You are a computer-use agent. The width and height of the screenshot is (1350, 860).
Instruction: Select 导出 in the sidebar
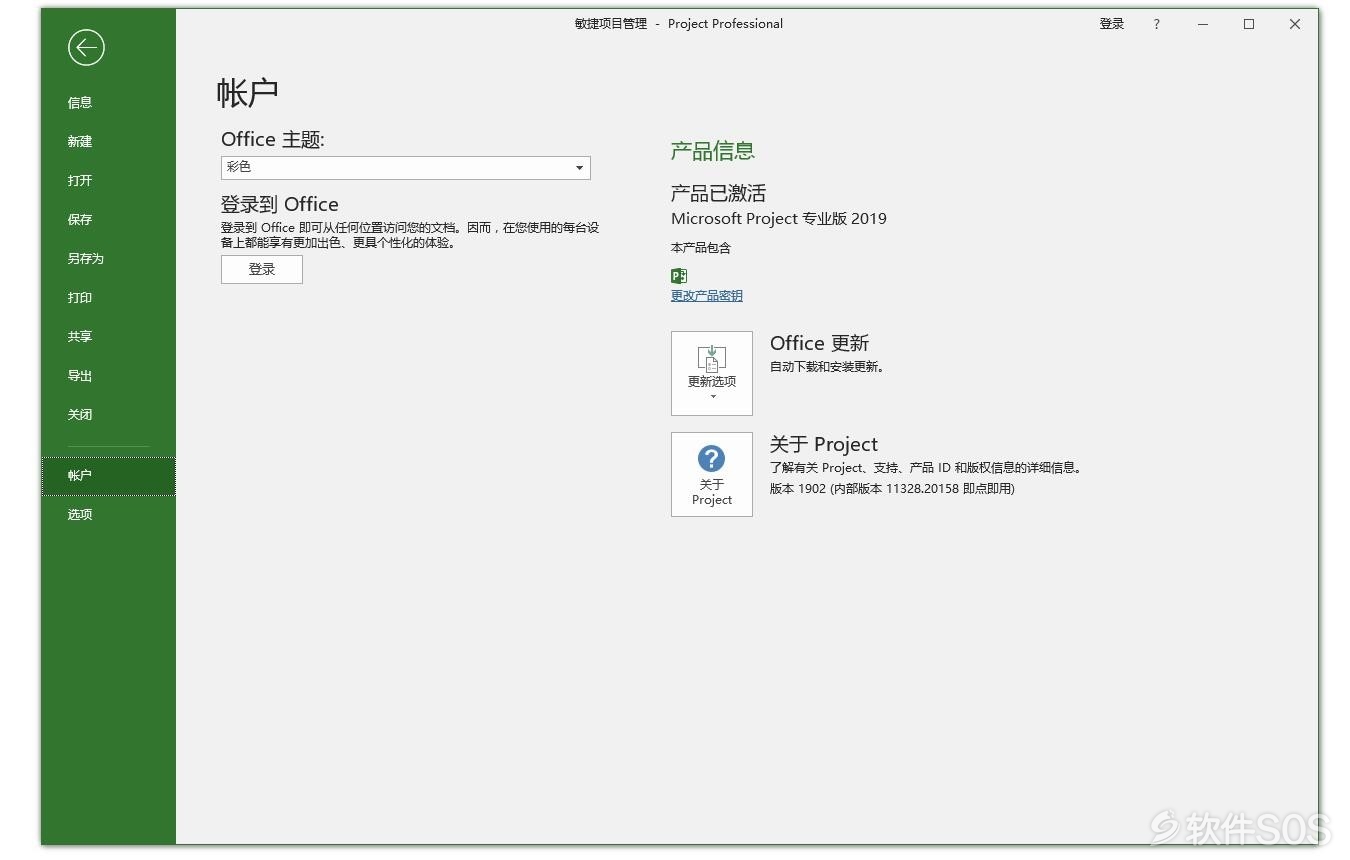(108, 375)
